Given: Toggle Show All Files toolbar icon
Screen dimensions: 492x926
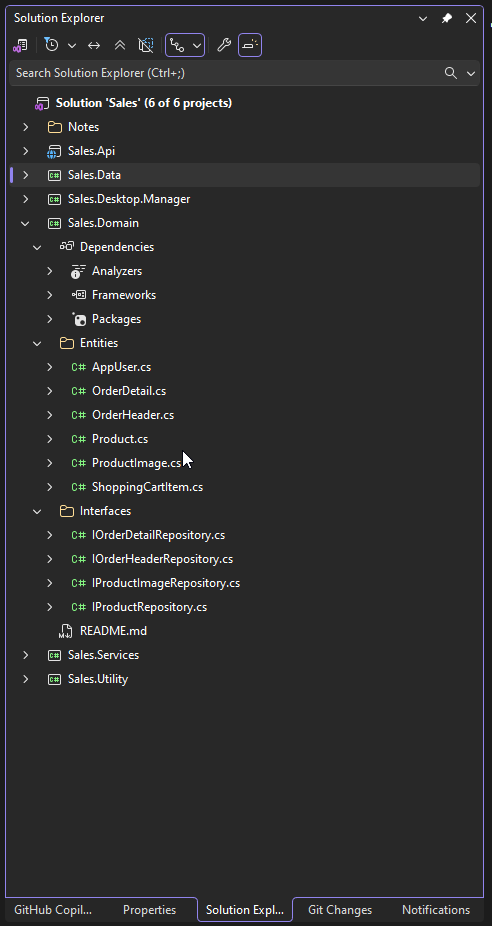Looking at the screenshot, I should (x=145, y=45).
